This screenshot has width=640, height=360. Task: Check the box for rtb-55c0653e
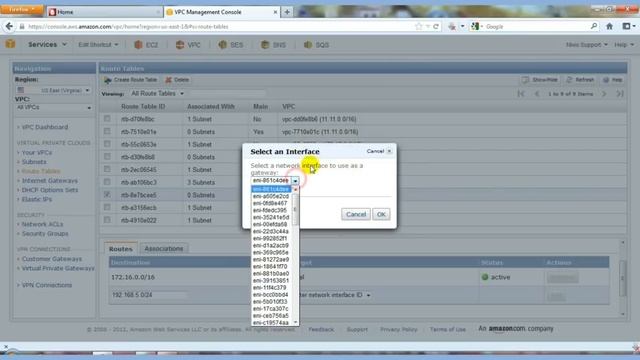point(107,144)
